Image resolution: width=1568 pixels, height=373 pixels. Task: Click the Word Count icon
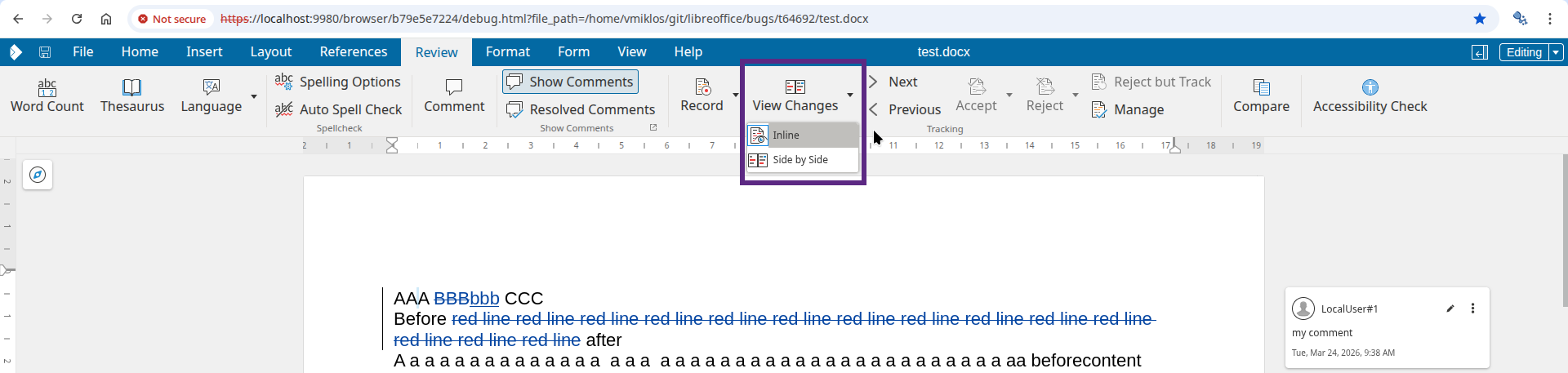[x=47, y=87]
